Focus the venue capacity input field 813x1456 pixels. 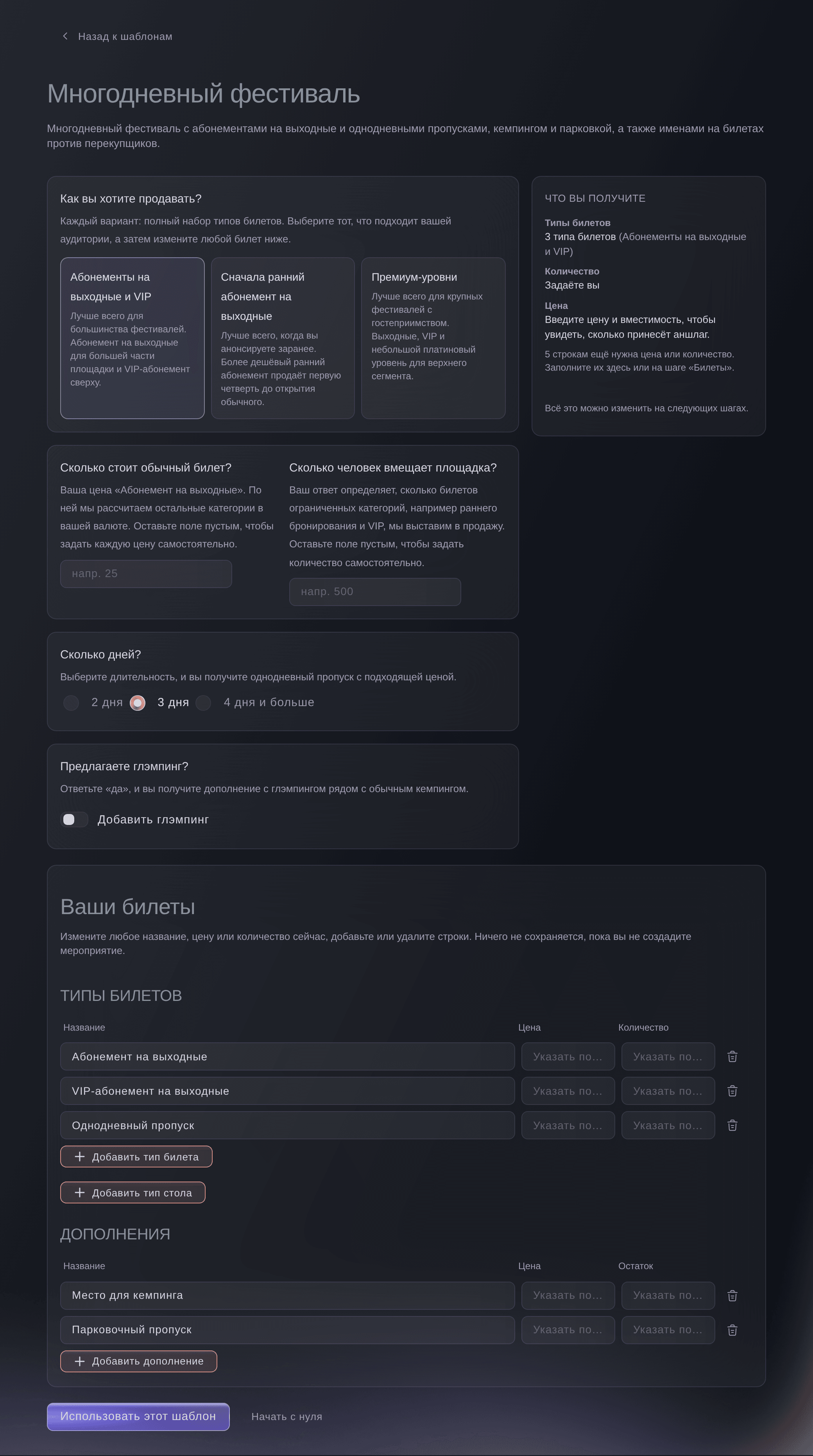click(x=375, y=592)
